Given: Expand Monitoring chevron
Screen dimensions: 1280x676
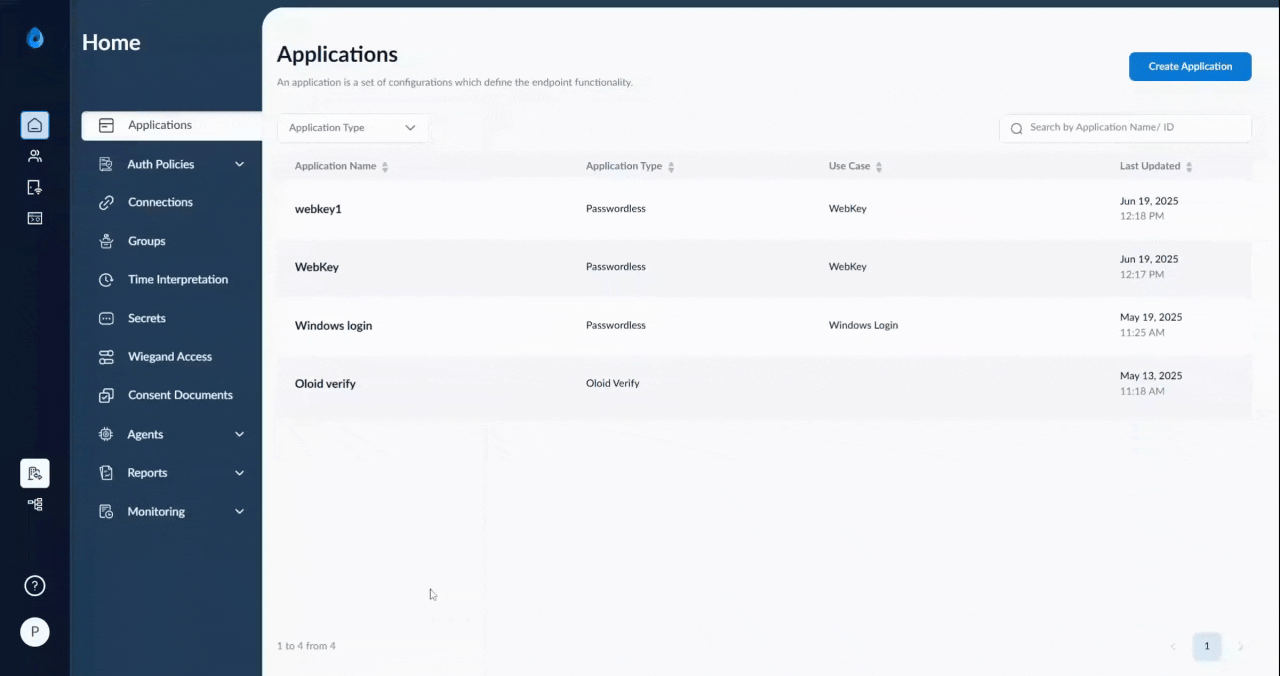Looking at the screenshot, I should pyautogui.click(x=240, y=512).
